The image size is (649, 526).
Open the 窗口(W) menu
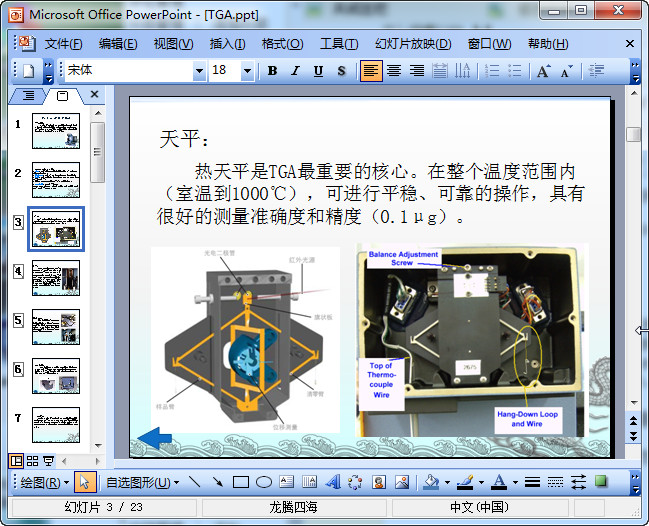pyautogui.click(x=489, y=43)
